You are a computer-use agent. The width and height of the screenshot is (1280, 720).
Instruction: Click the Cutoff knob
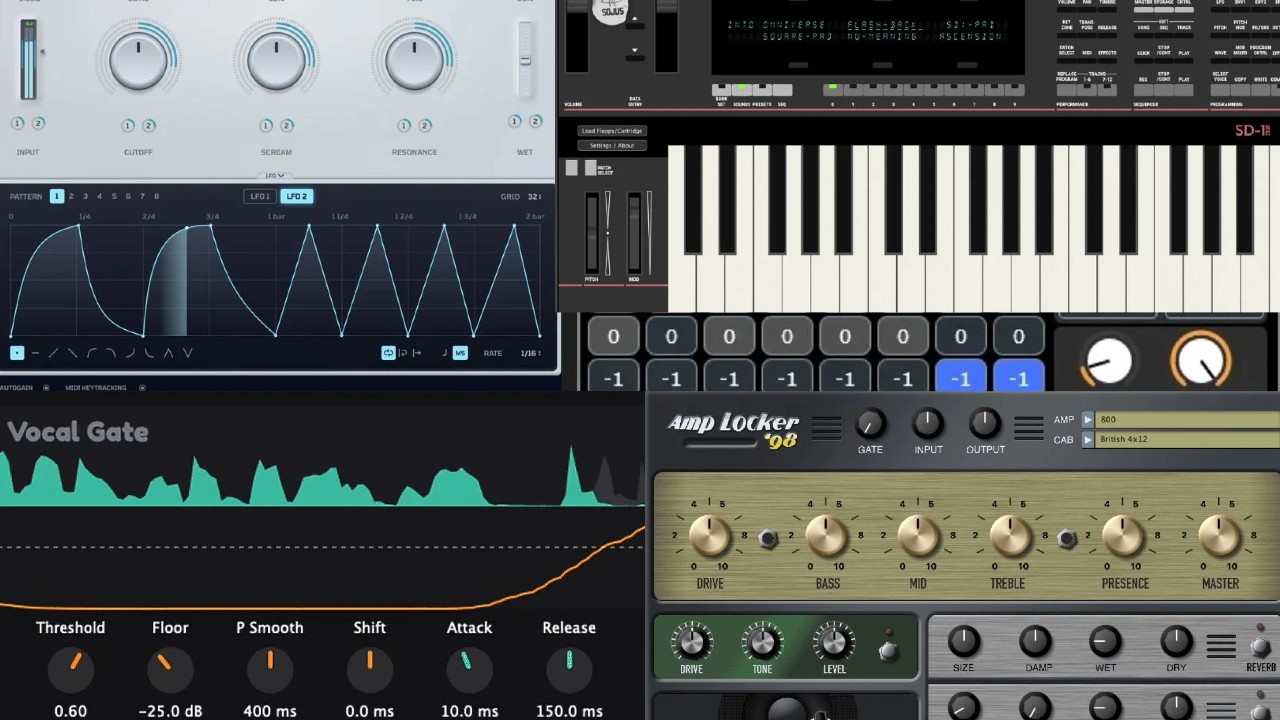[x=138, y=59]
